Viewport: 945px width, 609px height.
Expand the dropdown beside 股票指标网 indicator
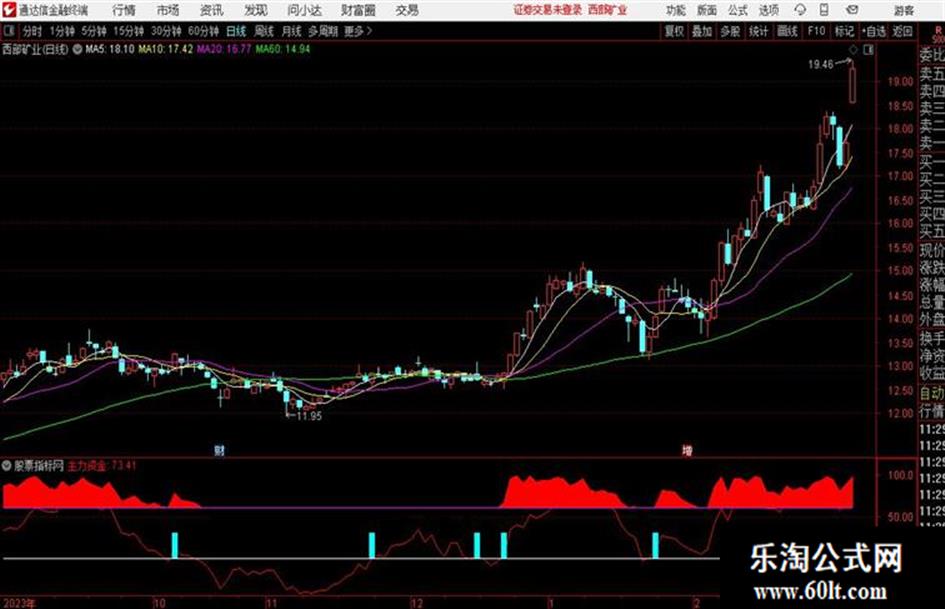tap(7, 465)
